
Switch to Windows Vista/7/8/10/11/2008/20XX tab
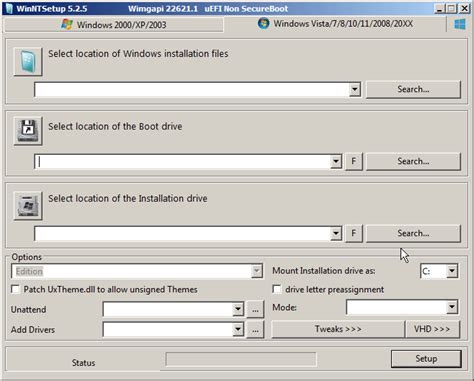[335, 24]
